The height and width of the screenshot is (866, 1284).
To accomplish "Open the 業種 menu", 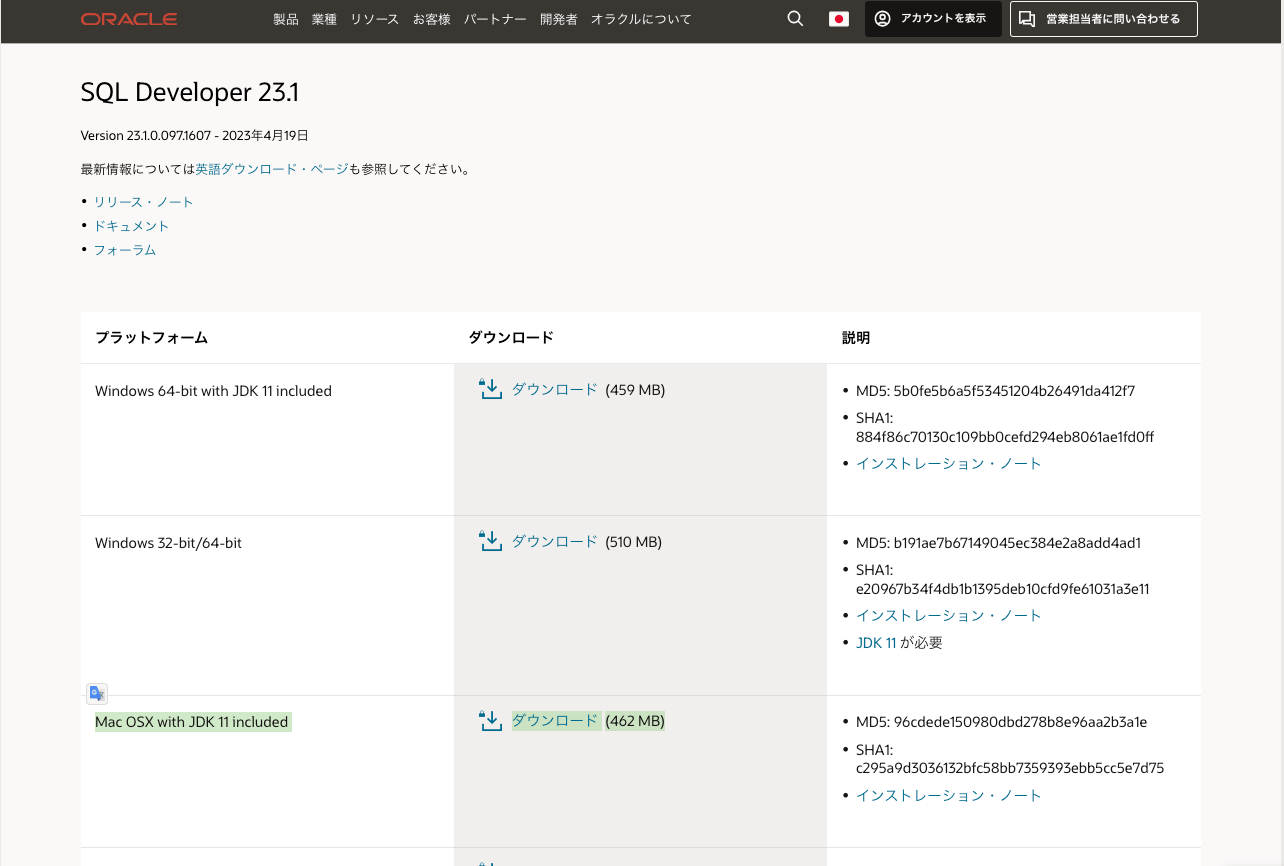I will click(x=324, y=19).
